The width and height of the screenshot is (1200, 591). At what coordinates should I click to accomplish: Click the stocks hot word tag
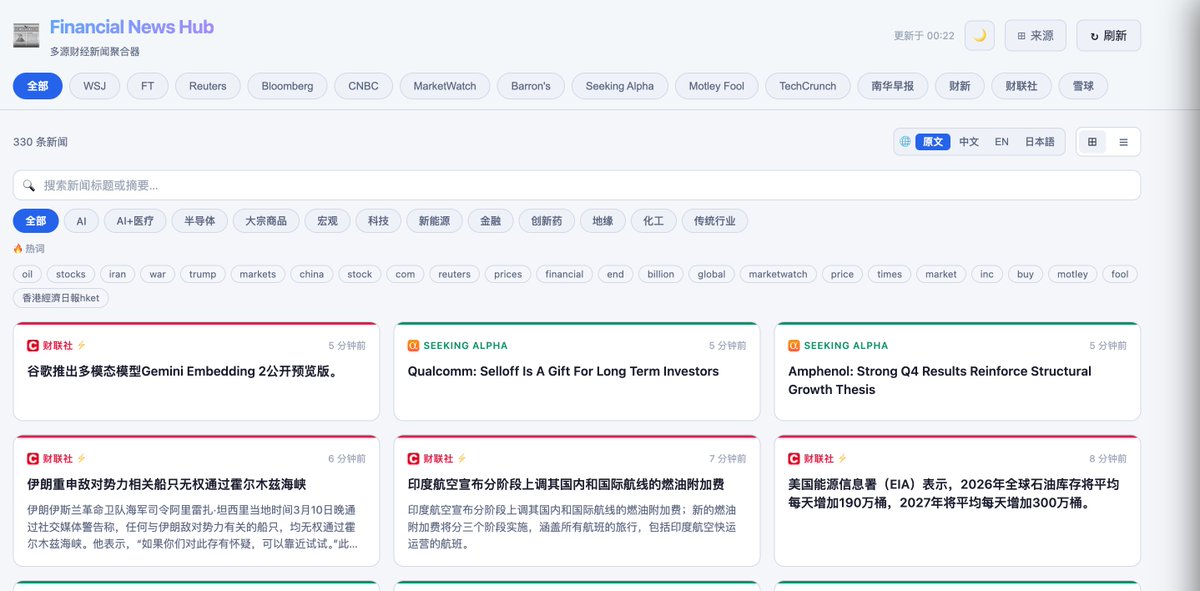(x=71, y=274)
